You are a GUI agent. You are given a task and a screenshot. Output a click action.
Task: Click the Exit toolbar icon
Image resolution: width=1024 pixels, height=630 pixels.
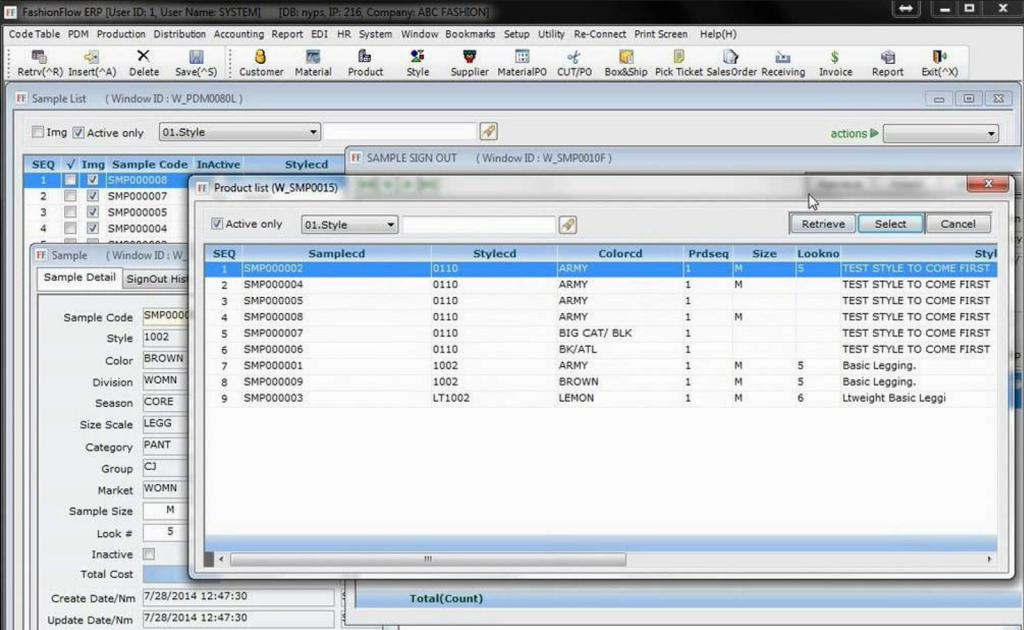click(939, 57)
